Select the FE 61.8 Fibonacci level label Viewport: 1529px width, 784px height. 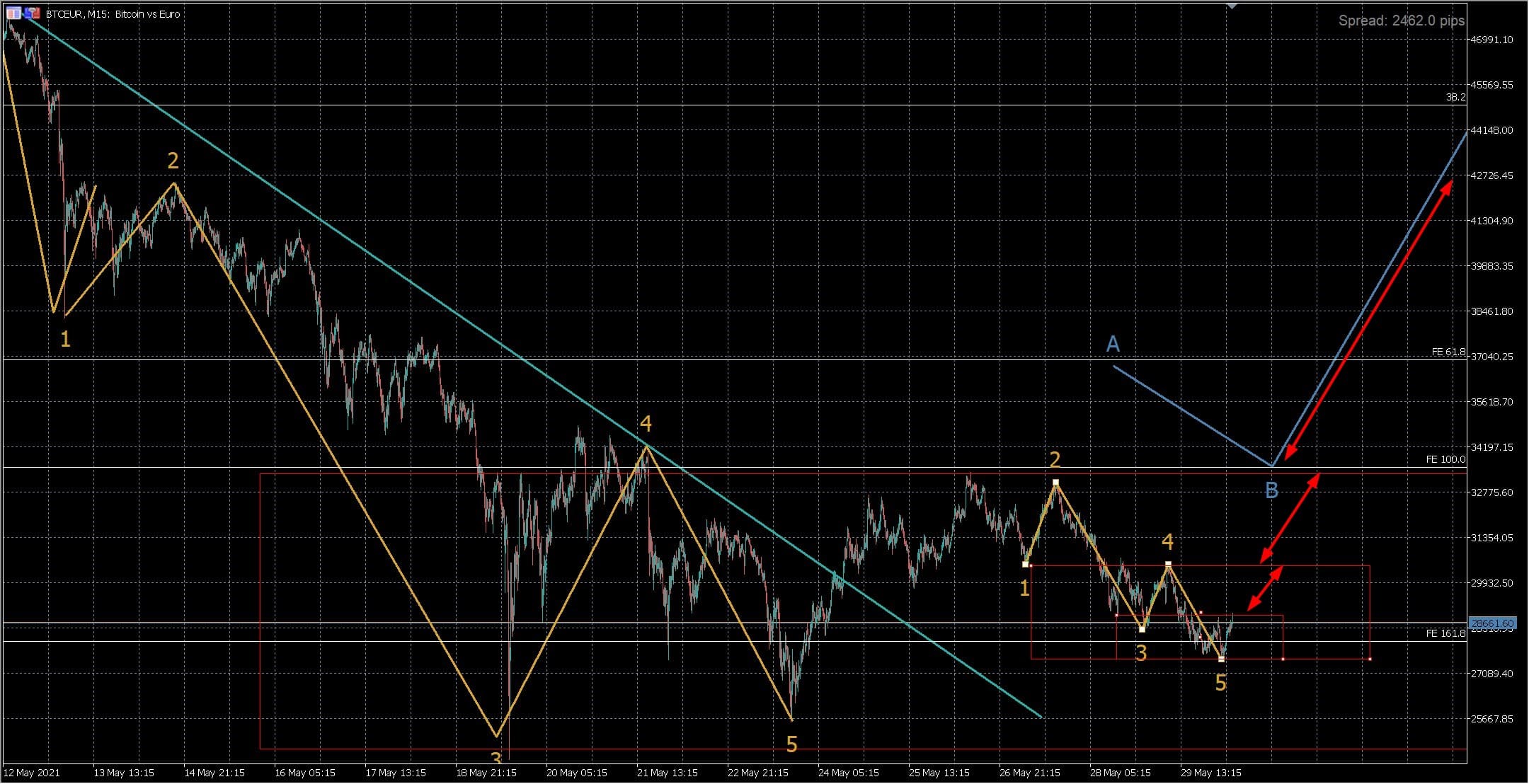pos(1448,352)
